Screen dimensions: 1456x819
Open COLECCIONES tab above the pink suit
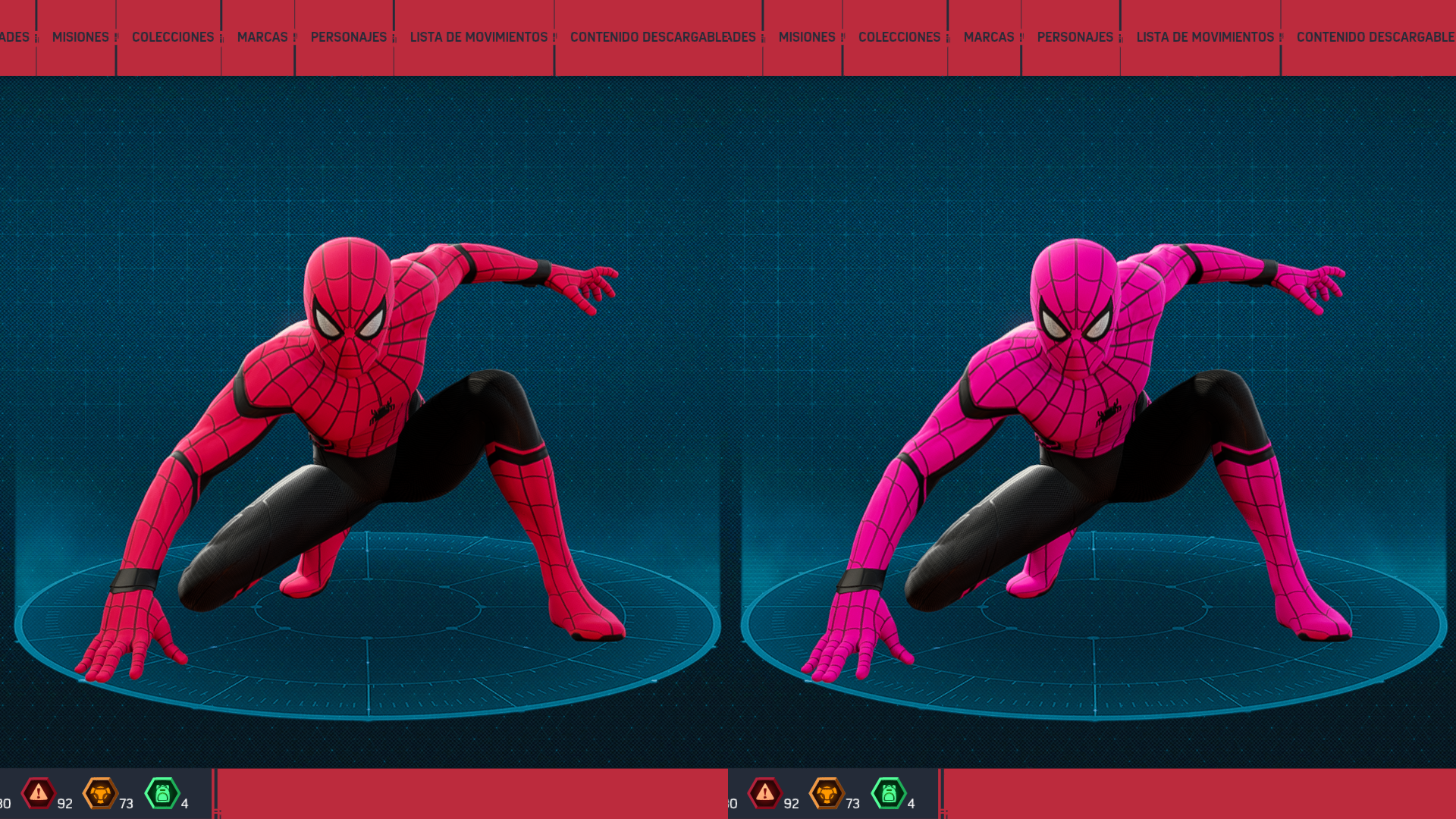tap(899, 37)
